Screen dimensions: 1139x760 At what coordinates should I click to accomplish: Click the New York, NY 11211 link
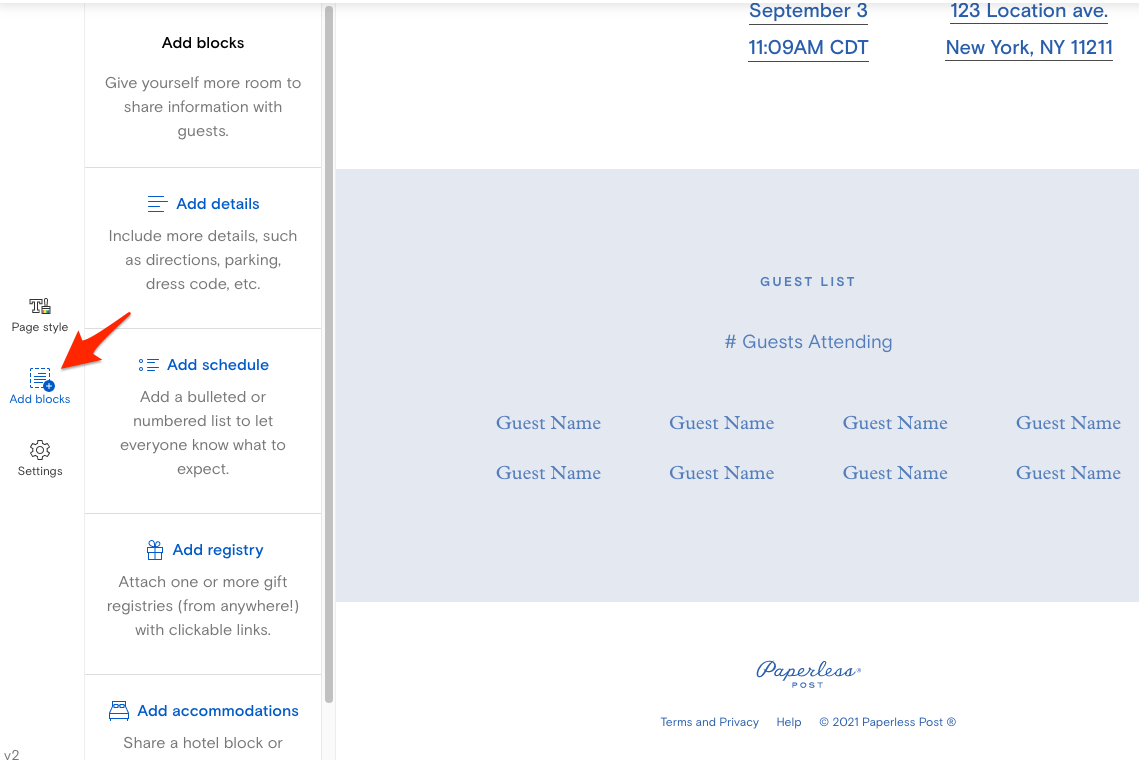1029,47
